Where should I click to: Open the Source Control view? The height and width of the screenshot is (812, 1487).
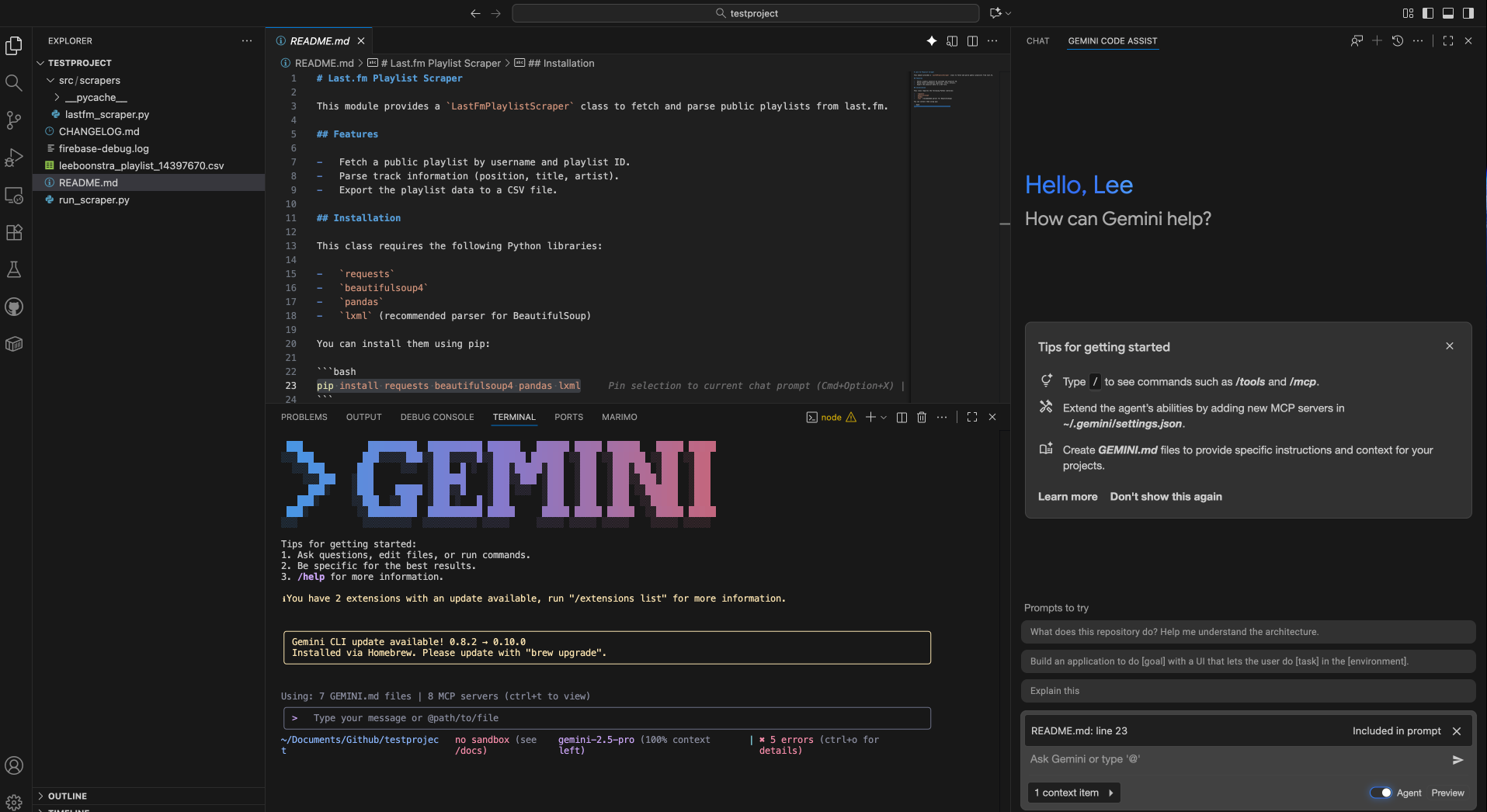pyautogui.click(x=13, y=120)
